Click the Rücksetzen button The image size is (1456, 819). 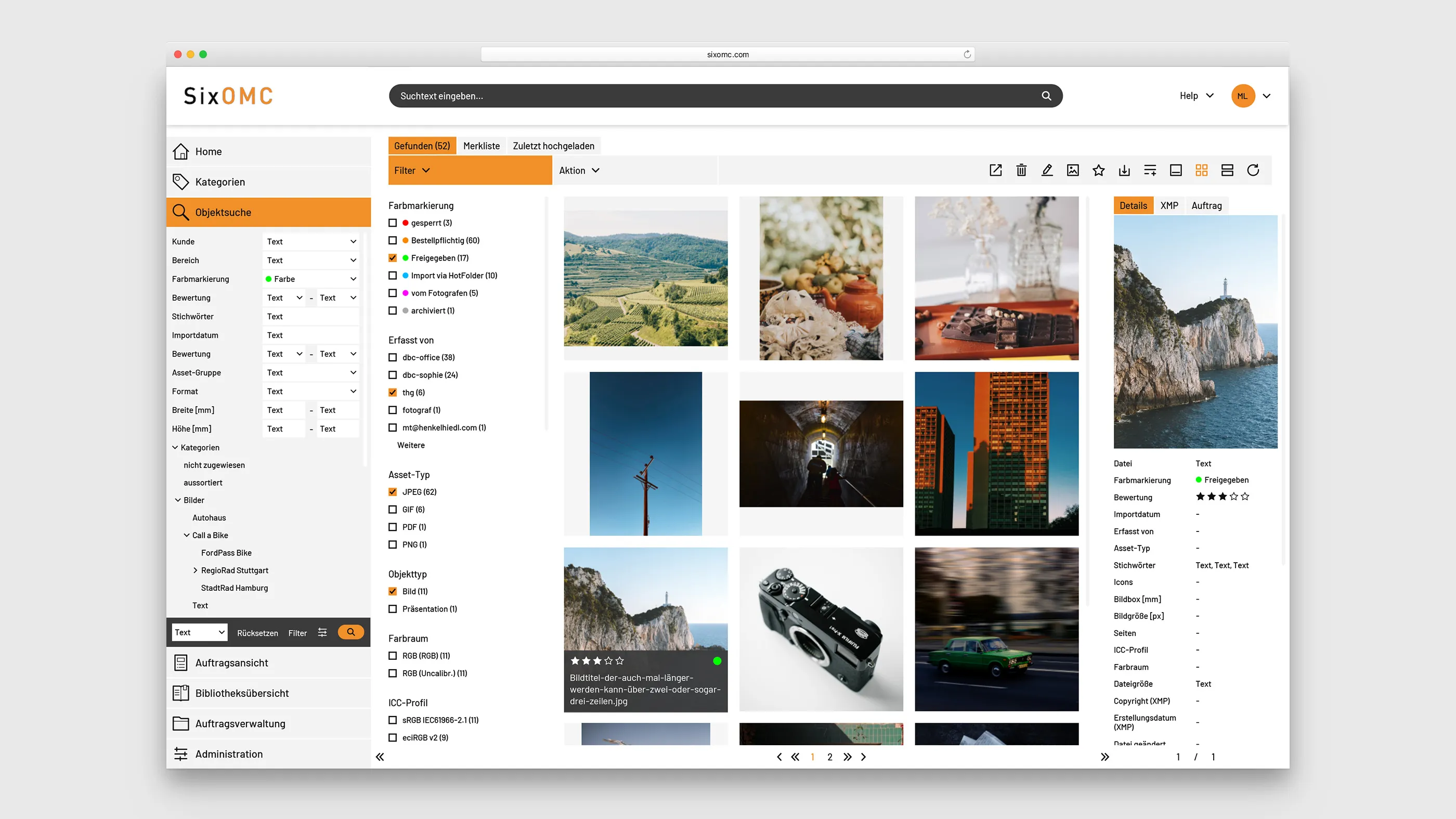[257, 633]
